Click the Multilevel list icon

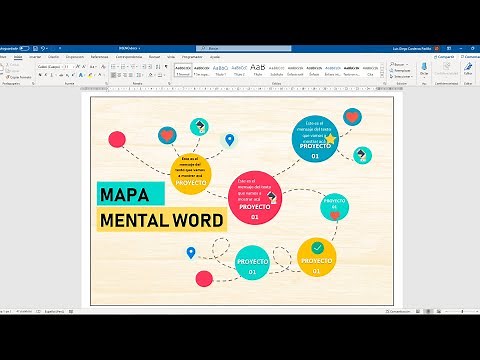(x=134, y=67)
